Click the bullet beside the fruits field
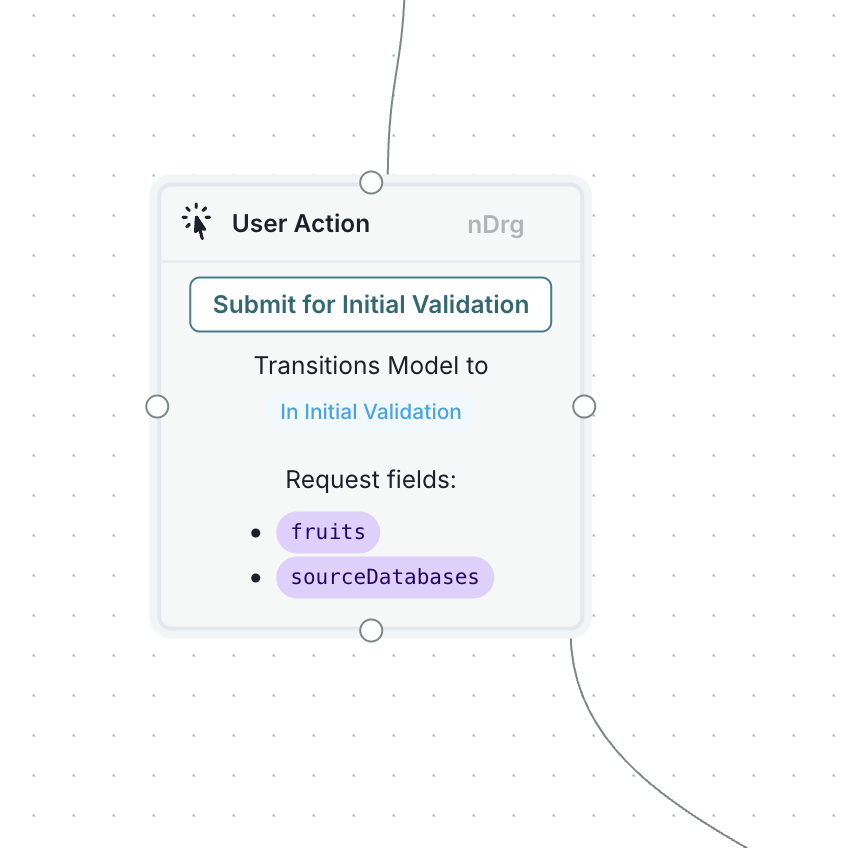This screenshot has height=848, width=846. pos(257,533)
